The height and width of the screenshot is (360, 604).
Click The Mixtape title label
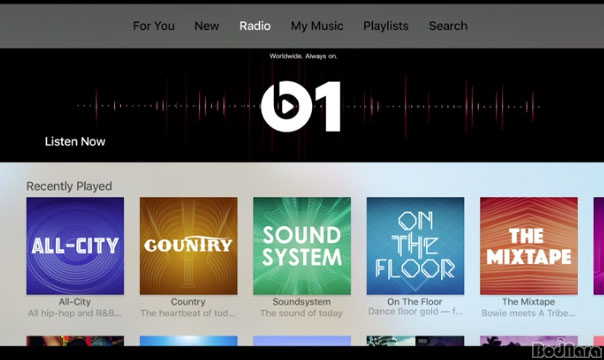click(528, 301)
